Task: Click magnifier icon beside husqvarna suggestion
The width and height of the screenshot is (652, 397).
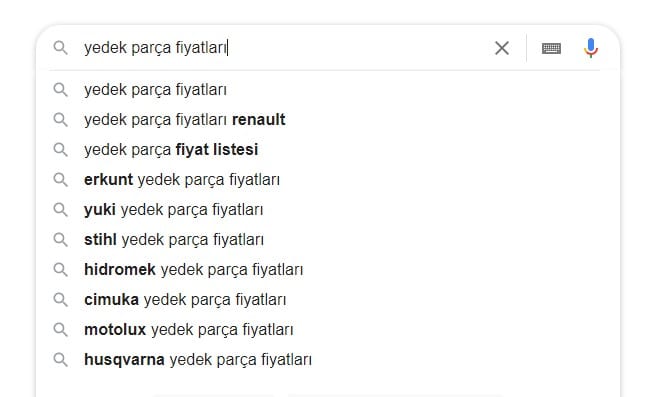Action: [x=61, y=360]
